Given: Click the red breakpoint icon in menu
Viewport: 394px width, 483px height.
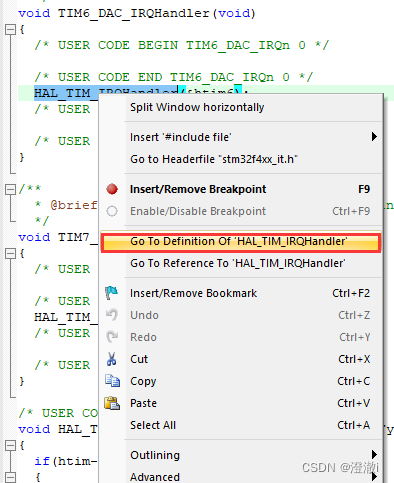Looking at the screenshot, I should 112,189.
